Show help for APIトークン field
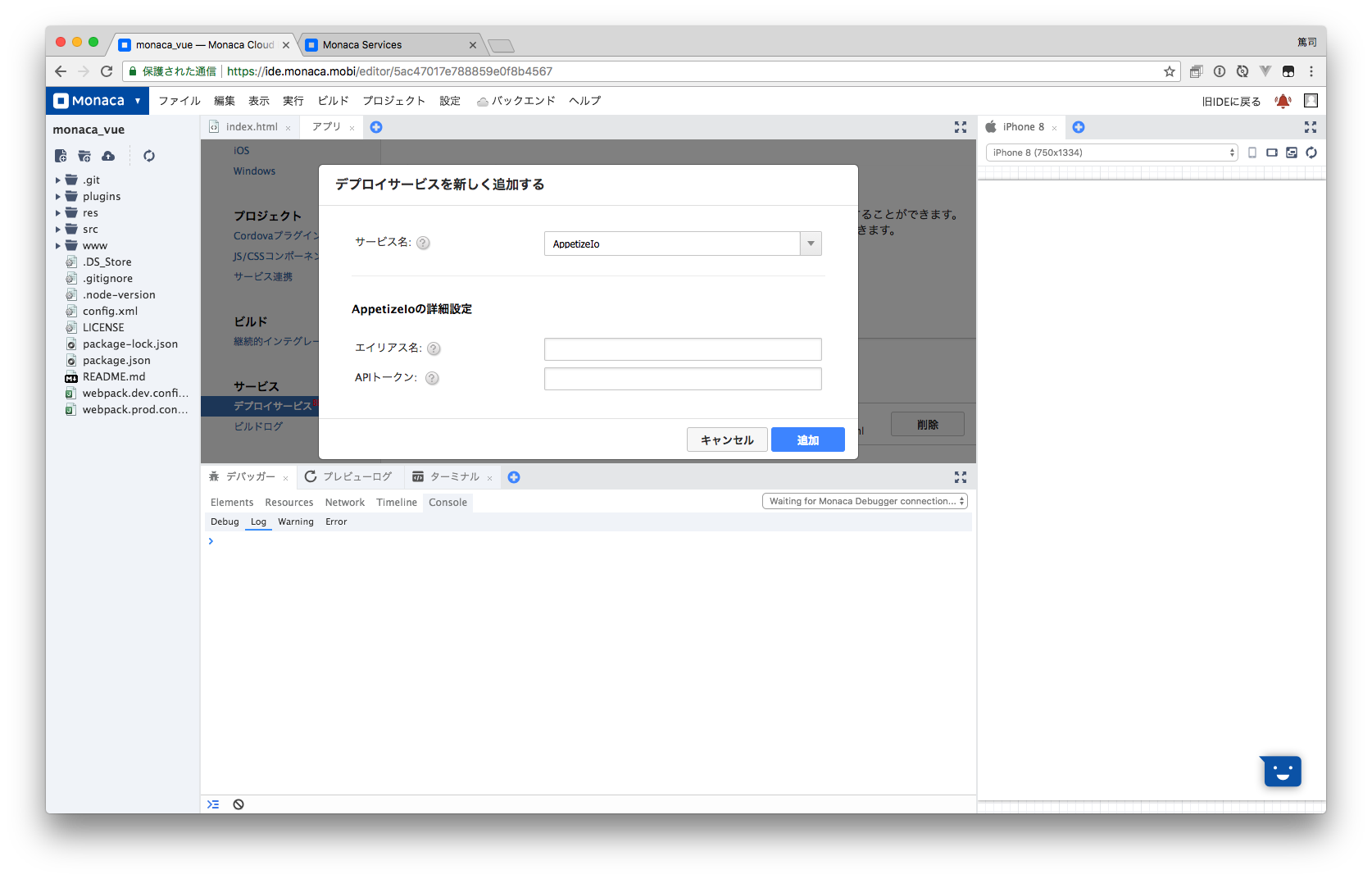This screenshot has width=1372, height=879. (x=432, y=378)
